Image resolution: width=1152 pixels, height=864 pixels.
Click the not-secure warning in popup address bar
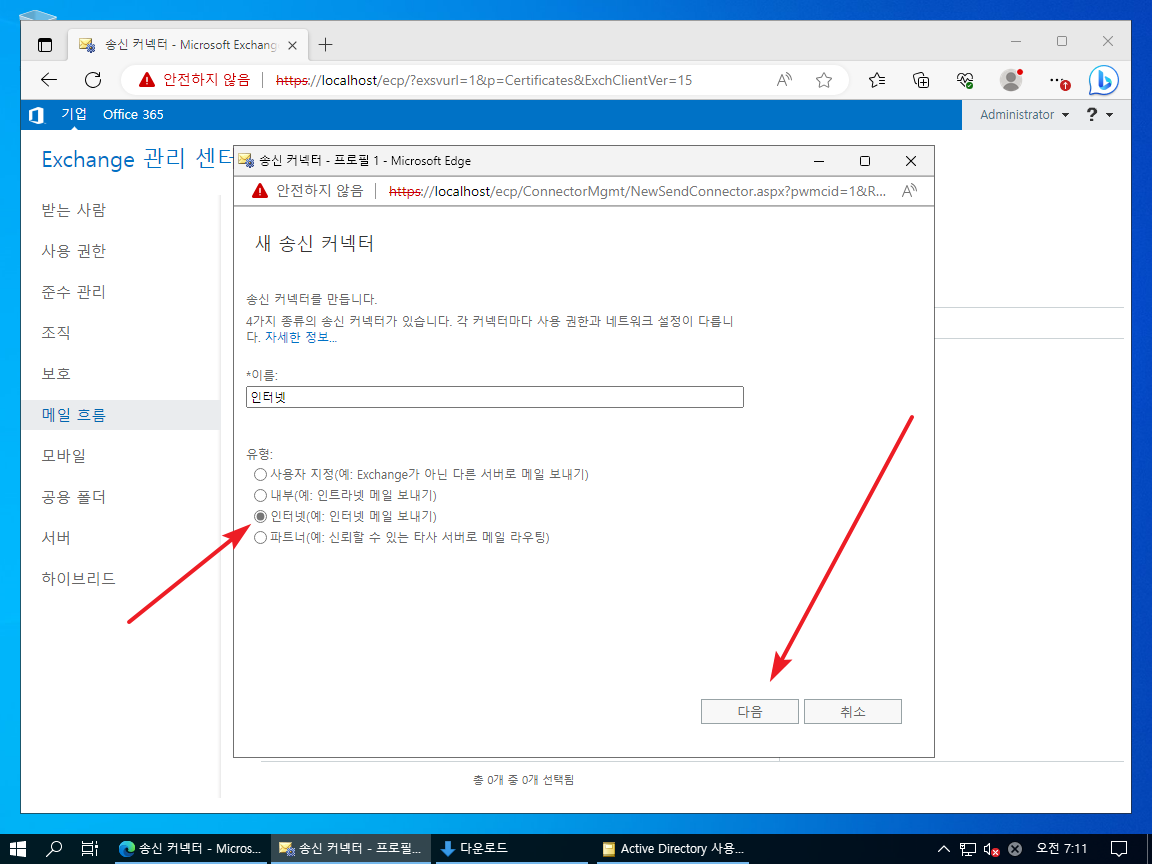pyautogui.click(x=260, y=191)
